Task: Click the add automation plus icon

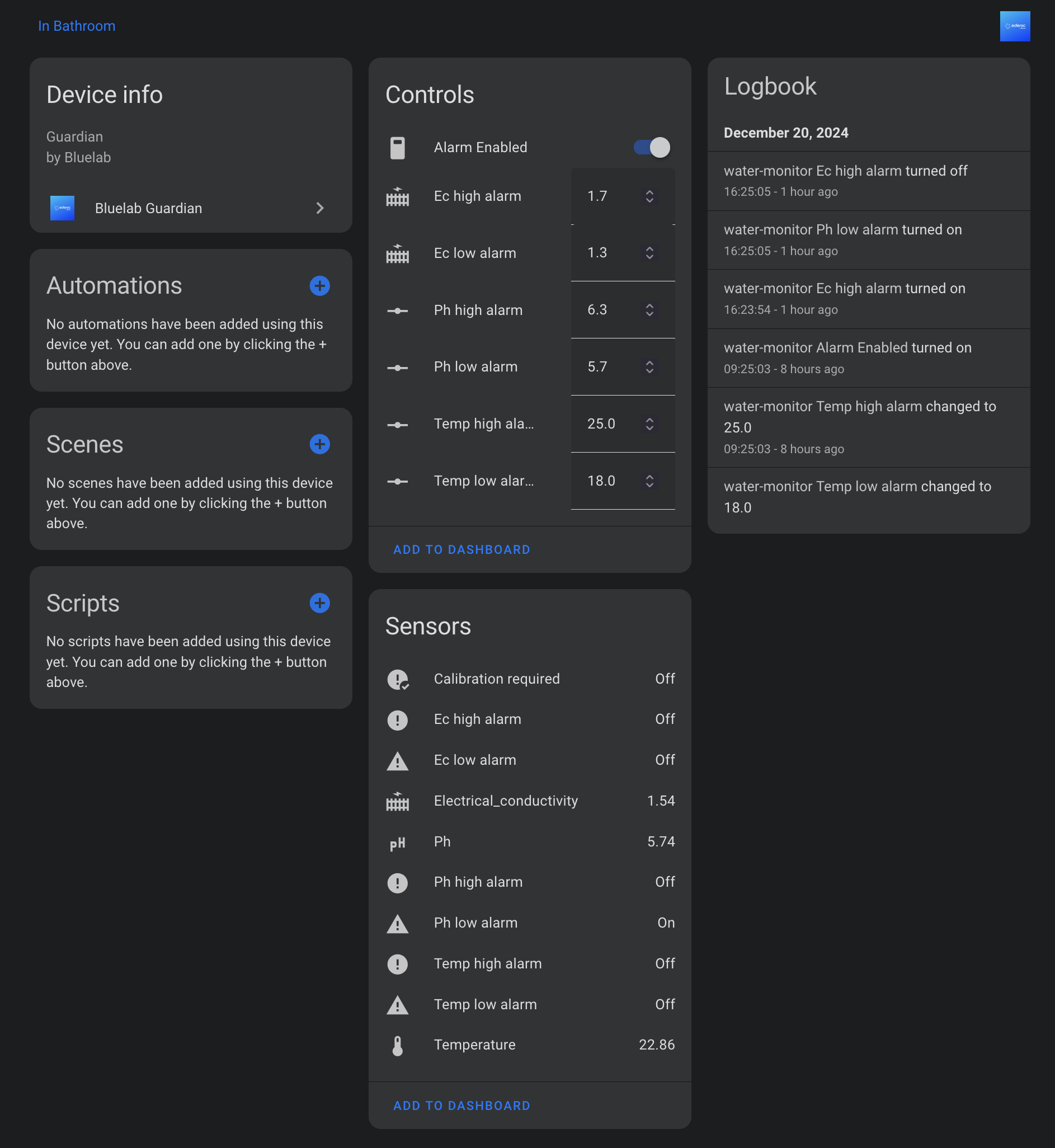Action: pos(319,285)
